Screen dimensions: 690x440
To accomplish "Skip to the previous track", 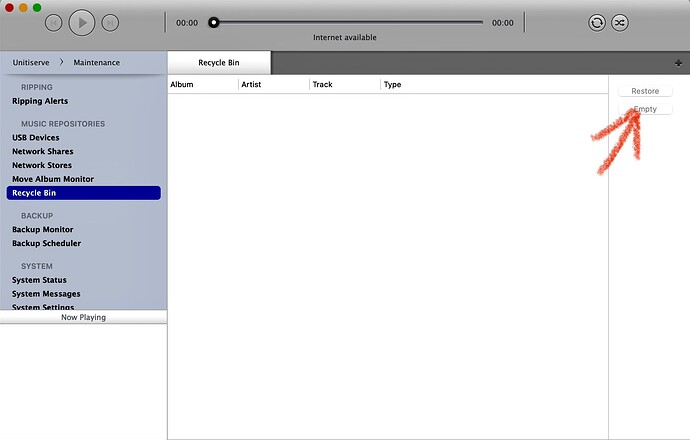I will 54,22.
